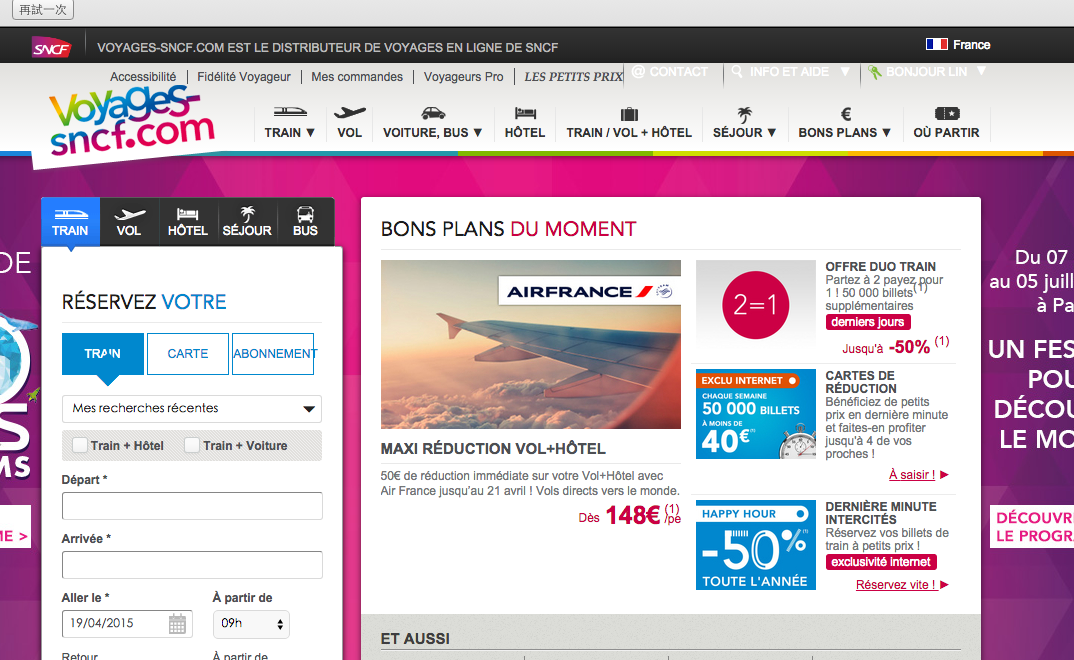The height and width of the screenshot is (660, 1074).
Task: Click into the Départ input field
Action: [x=192, y=506]
